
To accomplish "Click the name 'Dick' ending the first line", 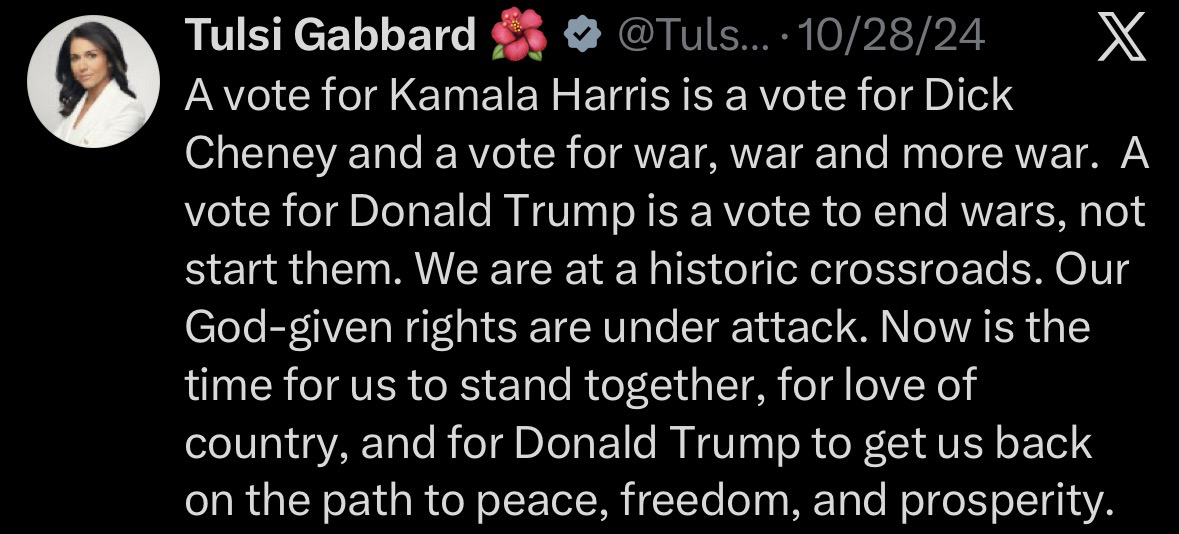I will point(970,95).
